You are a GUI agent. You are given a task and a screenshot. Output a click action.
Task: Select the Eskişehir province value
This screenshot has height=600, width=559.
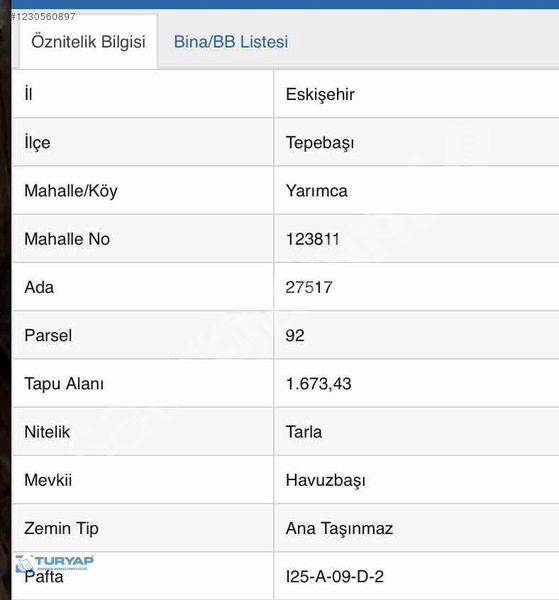(x=320, y=95)
